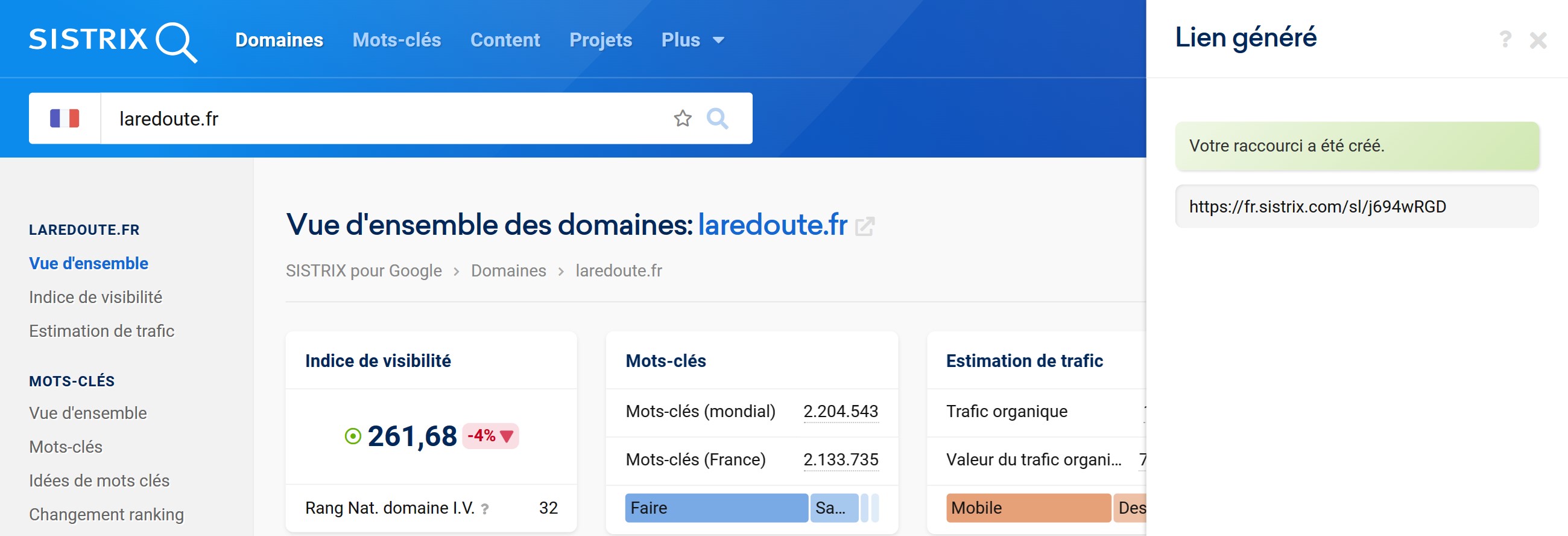Open the Content menu
1568x536 pixels.
pos(505,40)
